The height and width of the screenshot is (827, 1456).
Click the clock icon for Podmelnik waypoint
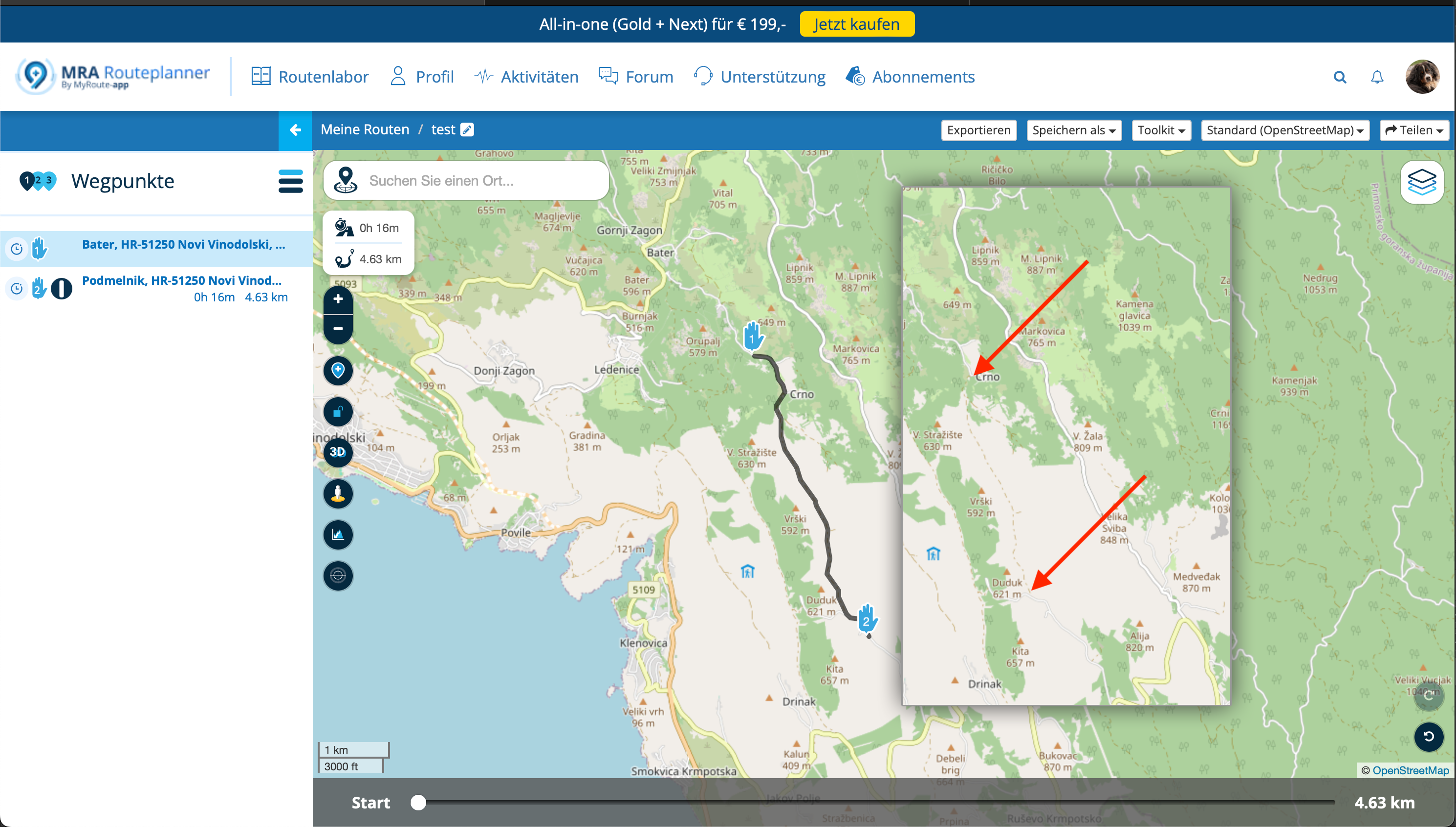click(17, 289)
